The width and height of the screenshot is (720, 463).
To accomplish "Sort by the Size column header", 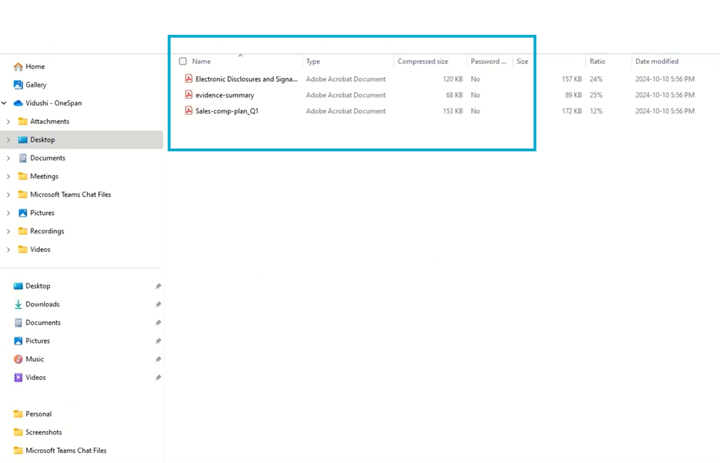I will (522, 61).
